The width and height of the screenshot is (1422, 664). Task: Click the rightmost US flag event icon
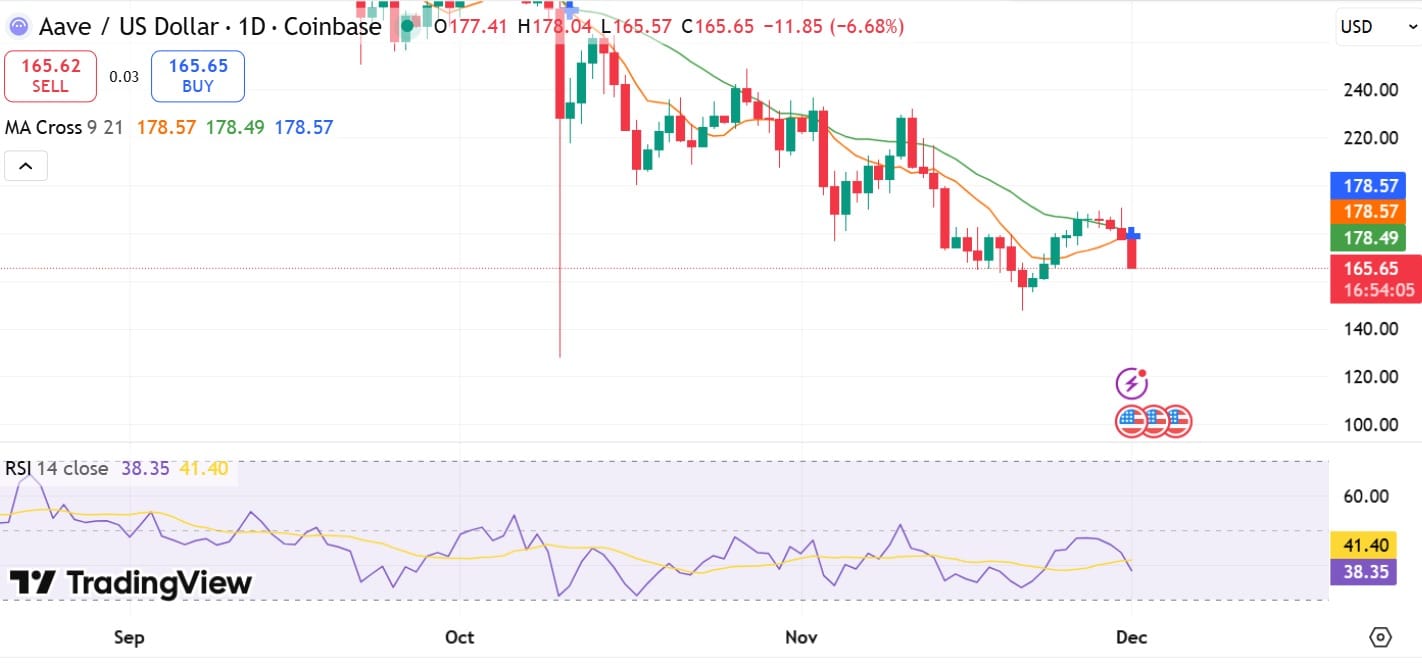click(x=1176, y=421)
